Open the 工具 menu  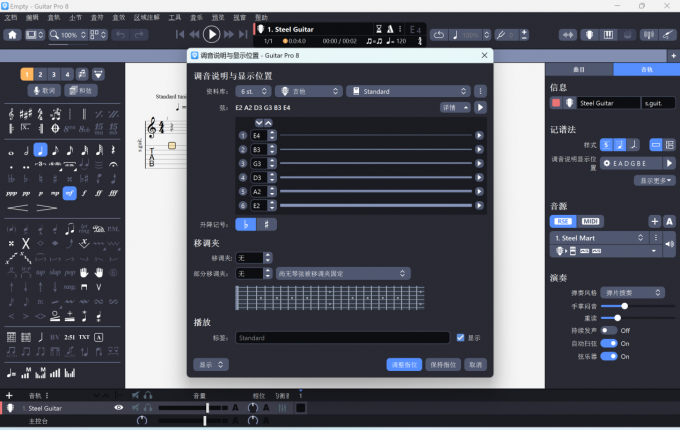(175, 17)
